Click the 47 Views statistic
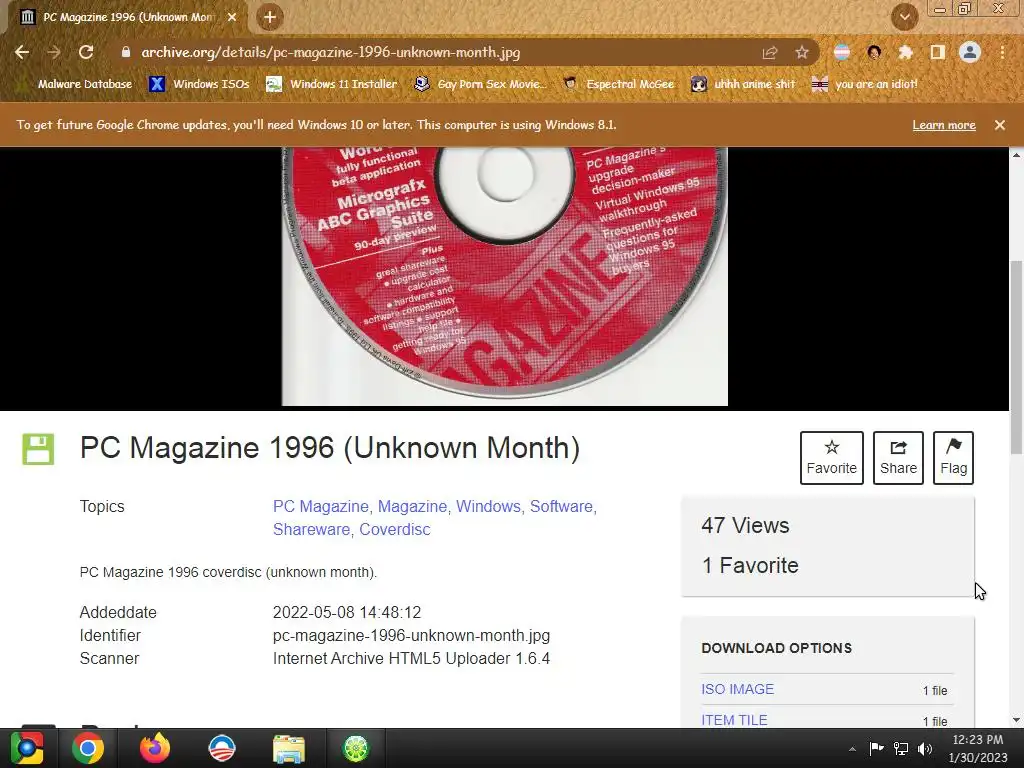The image size is (1024, 768). click(745, 526)
